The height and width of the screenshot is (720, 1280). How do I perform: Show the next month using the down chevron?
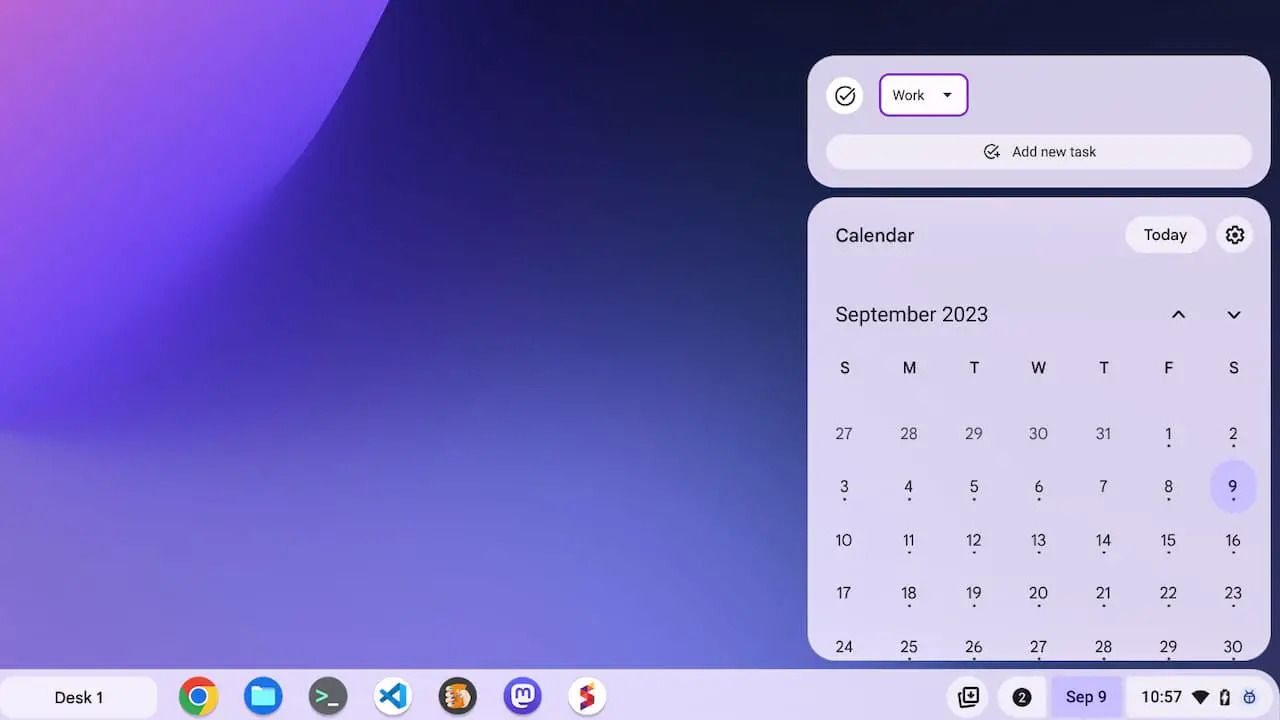tap(1233, 314)
